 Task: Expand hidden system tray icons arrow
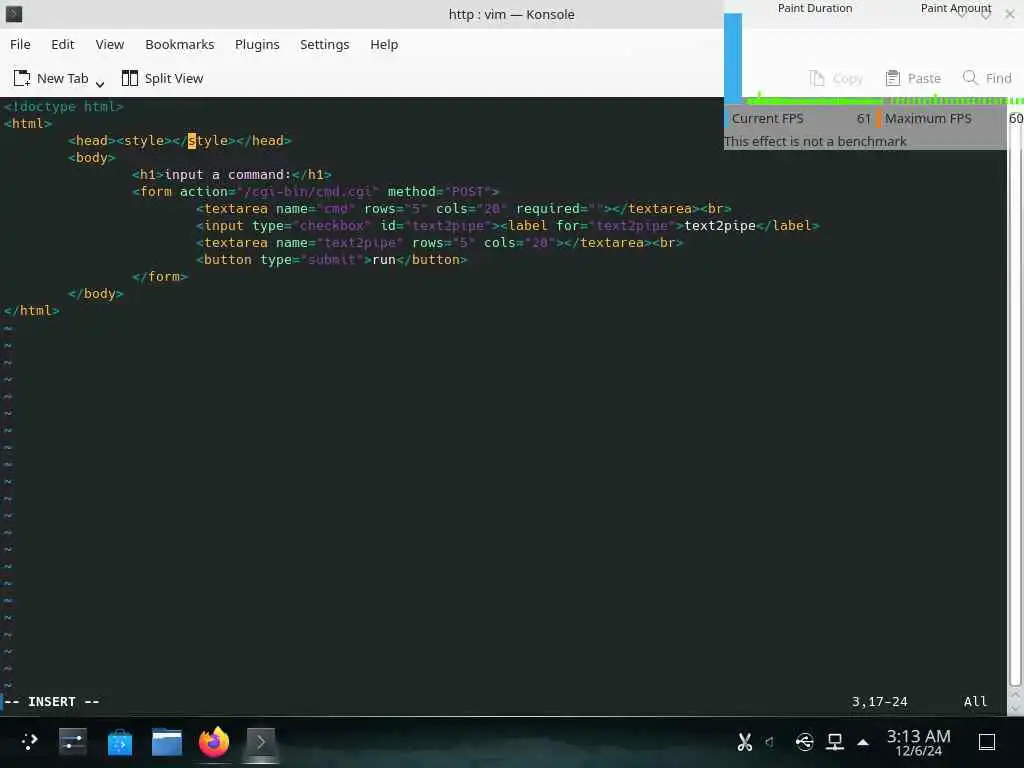863,742
